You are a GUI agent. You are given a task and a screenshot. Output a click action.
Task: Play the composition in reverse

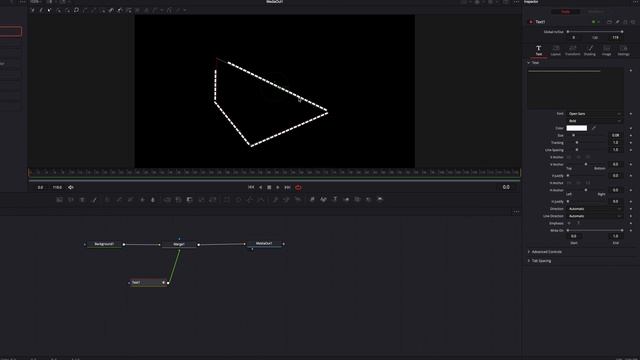(x=260, y=187)
